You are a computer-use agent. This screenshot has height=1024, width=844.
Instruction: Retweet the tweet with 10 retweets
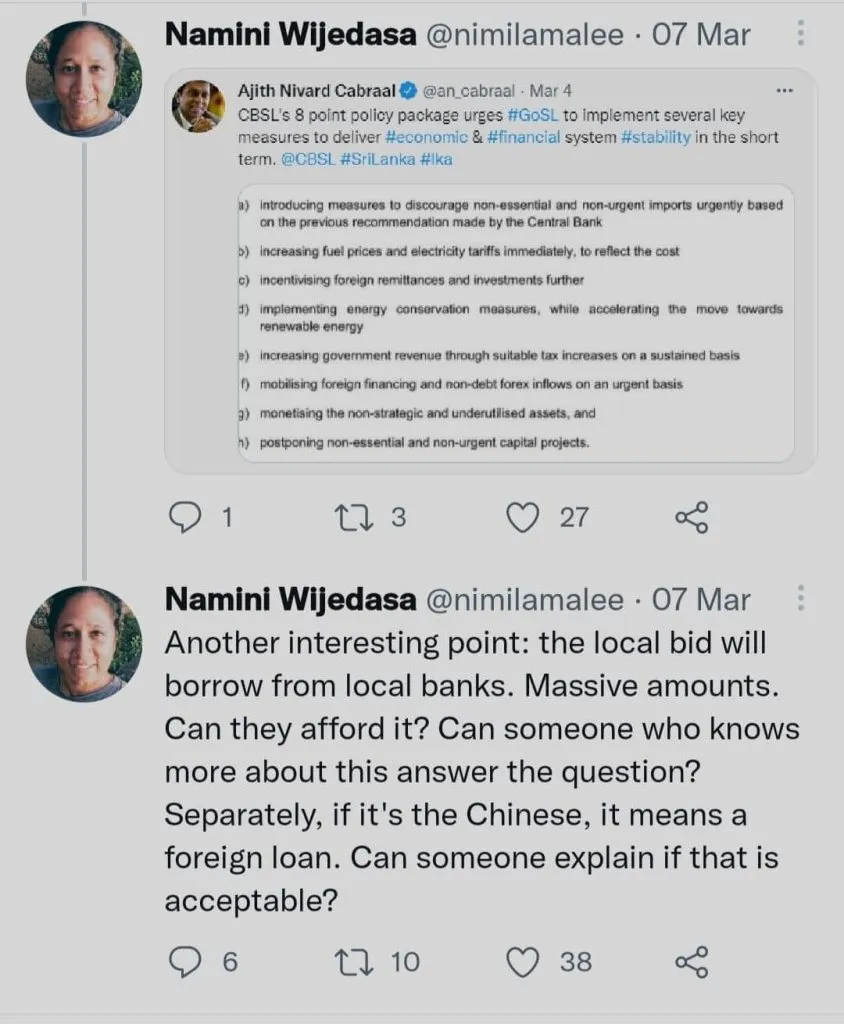click(x=352, y=962)
